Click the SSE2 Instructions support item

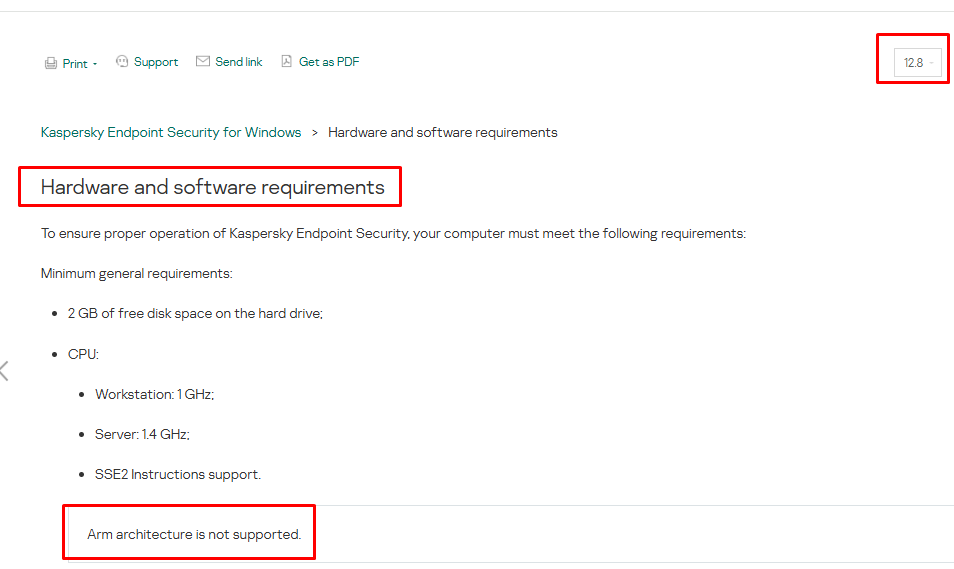[x=178, y=474]
